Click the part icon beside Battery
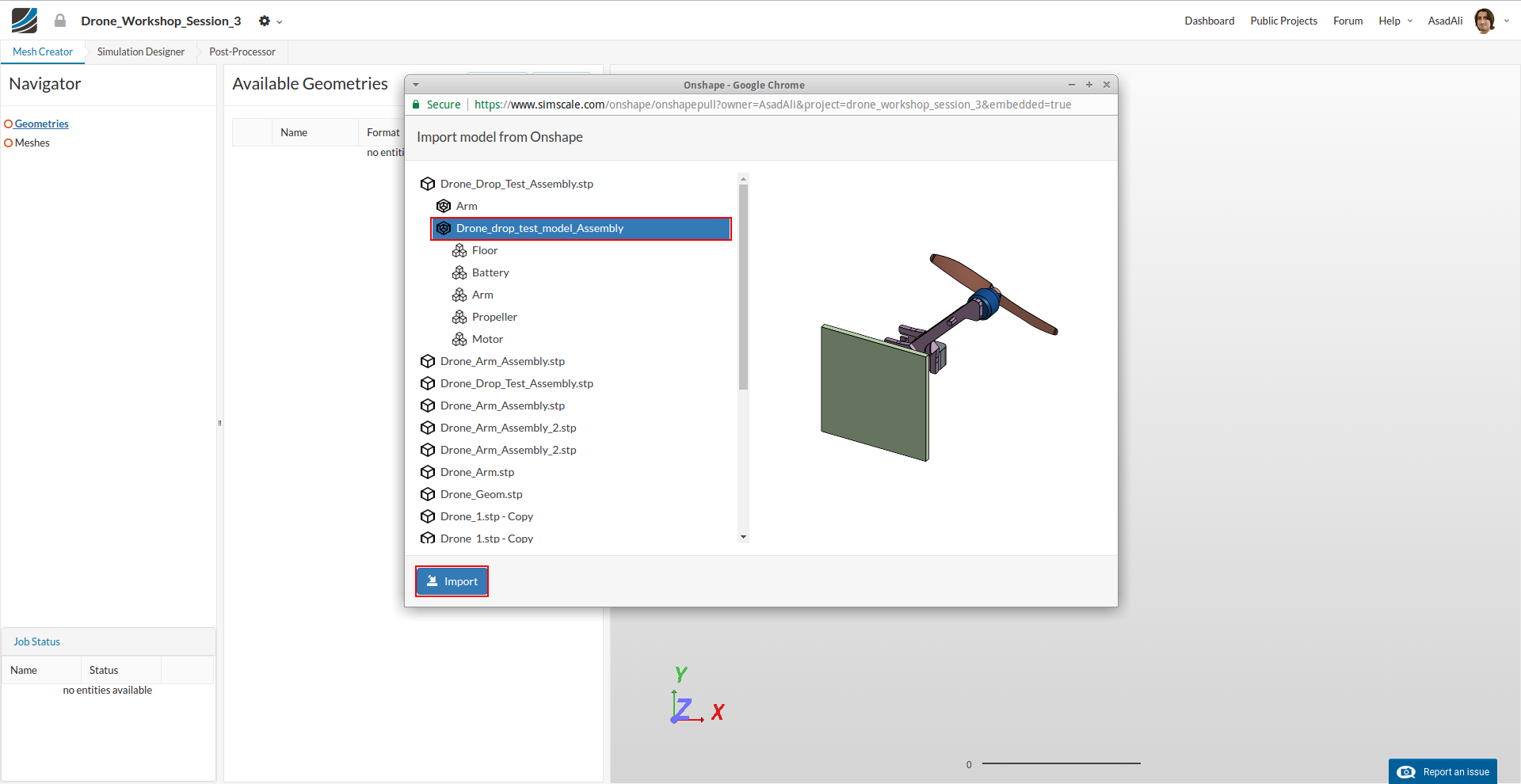Viewport: 1521px width, 784px height. coord(459,273)
